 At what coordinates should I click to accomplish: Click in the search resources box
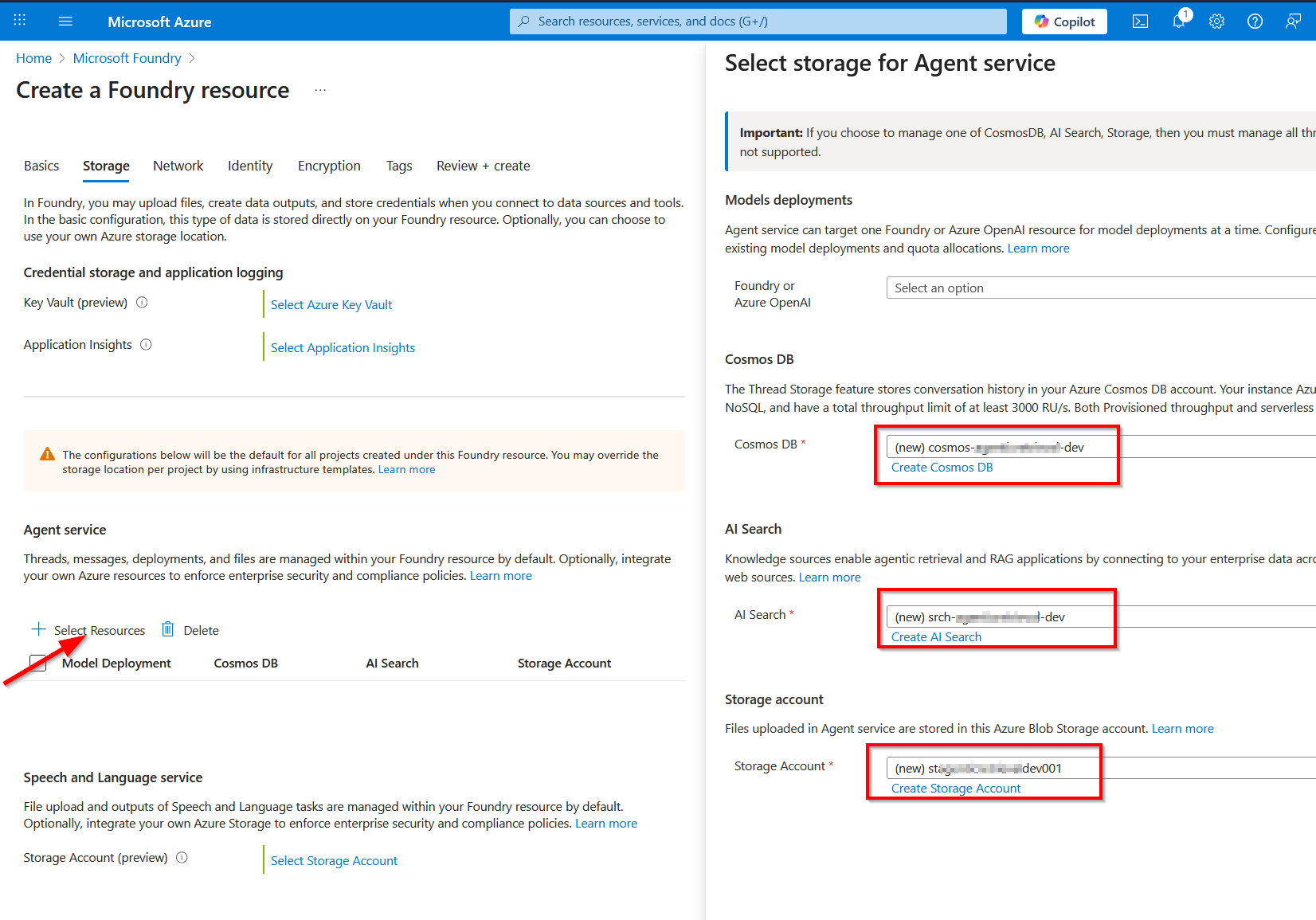click(x=757, y=22)
